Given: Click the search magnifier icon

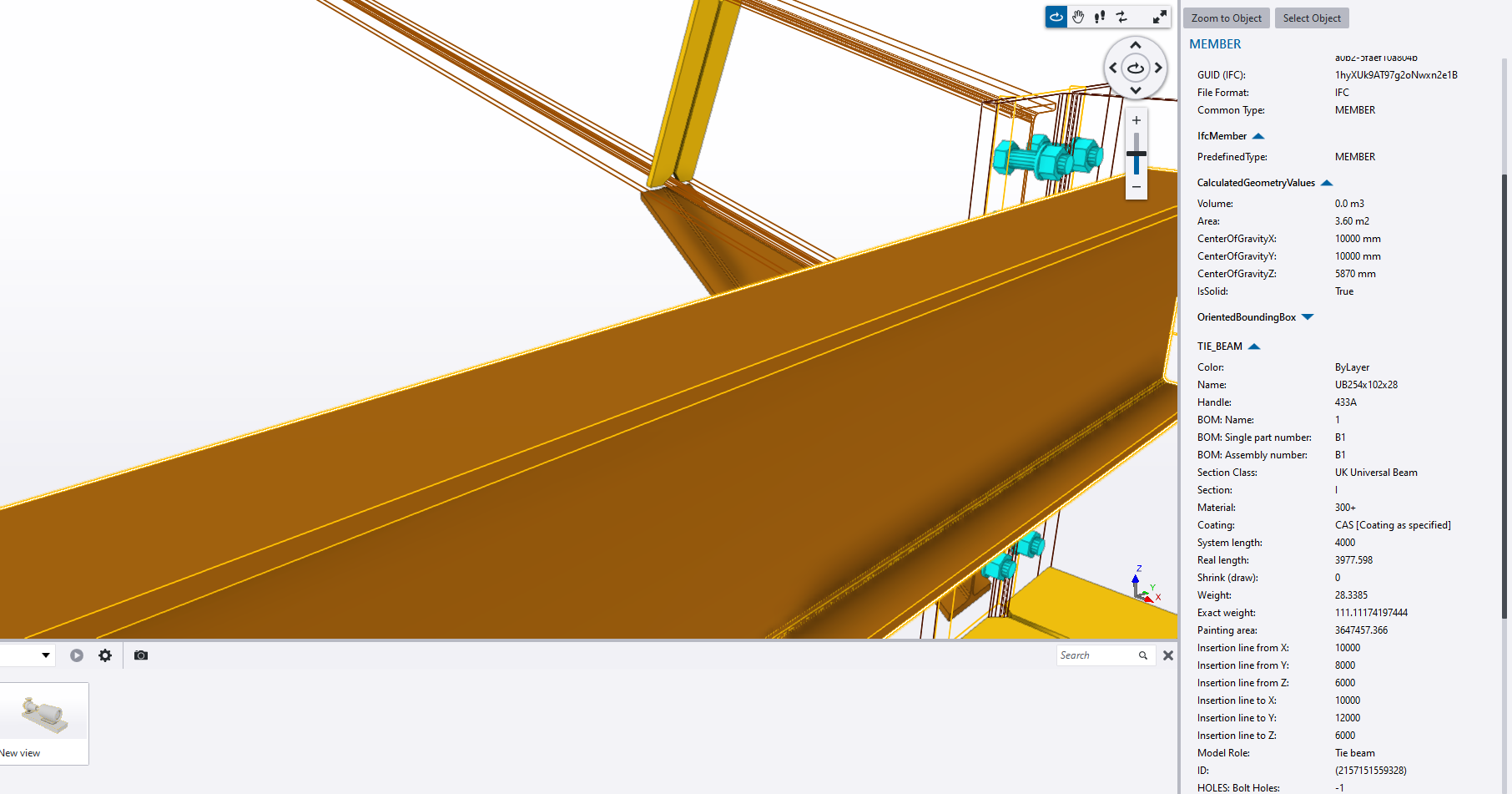Looking at the screenshot, I should point(1143,655).
